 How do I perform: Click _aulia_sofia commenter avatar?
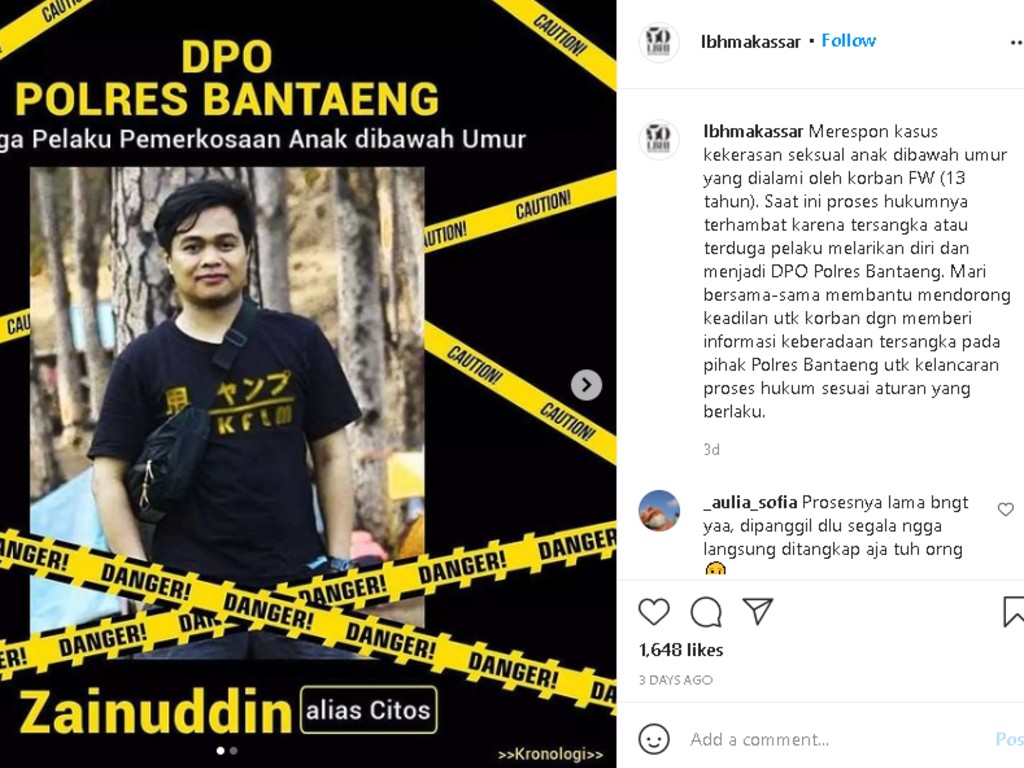658,511
